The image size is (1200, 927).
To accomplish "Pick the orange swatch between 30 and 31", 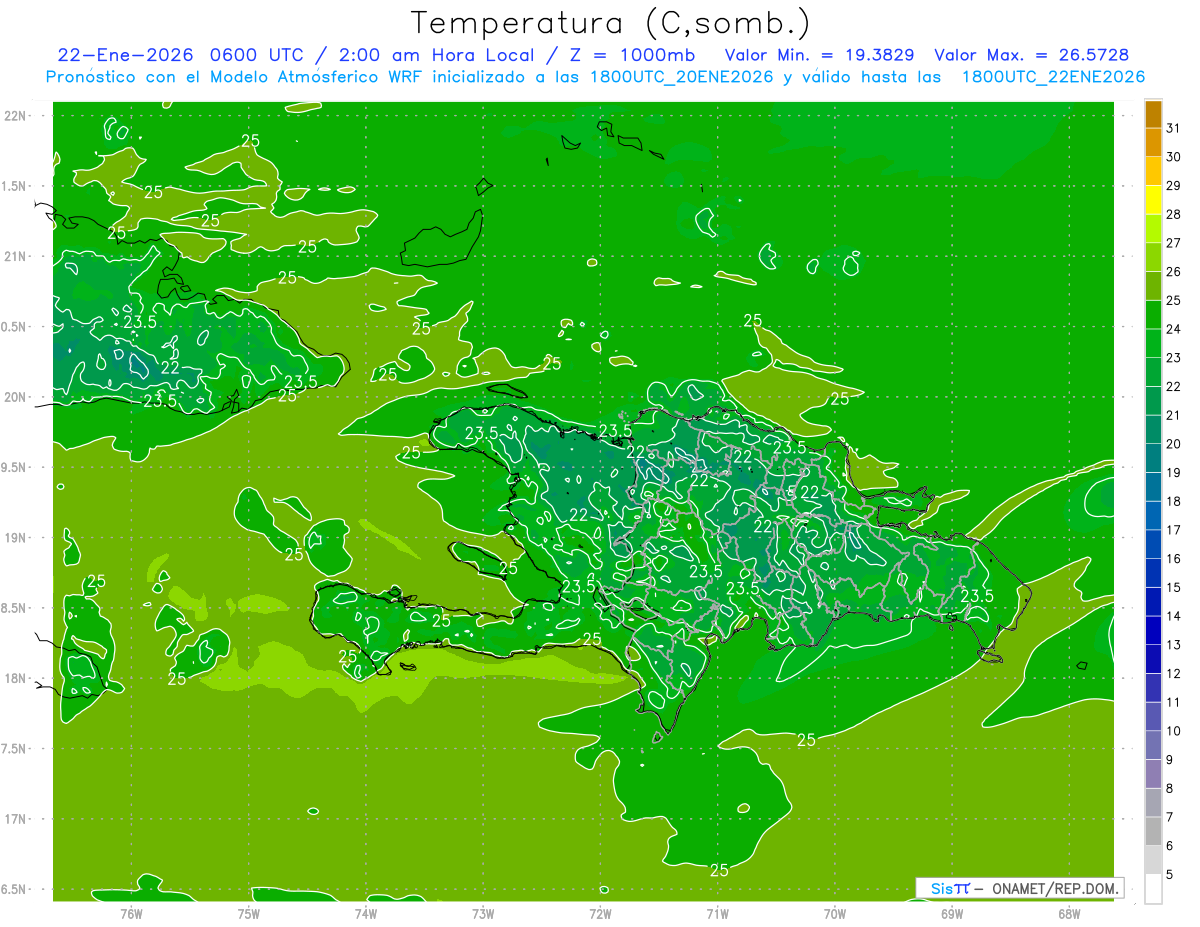I will (1153, 142).
